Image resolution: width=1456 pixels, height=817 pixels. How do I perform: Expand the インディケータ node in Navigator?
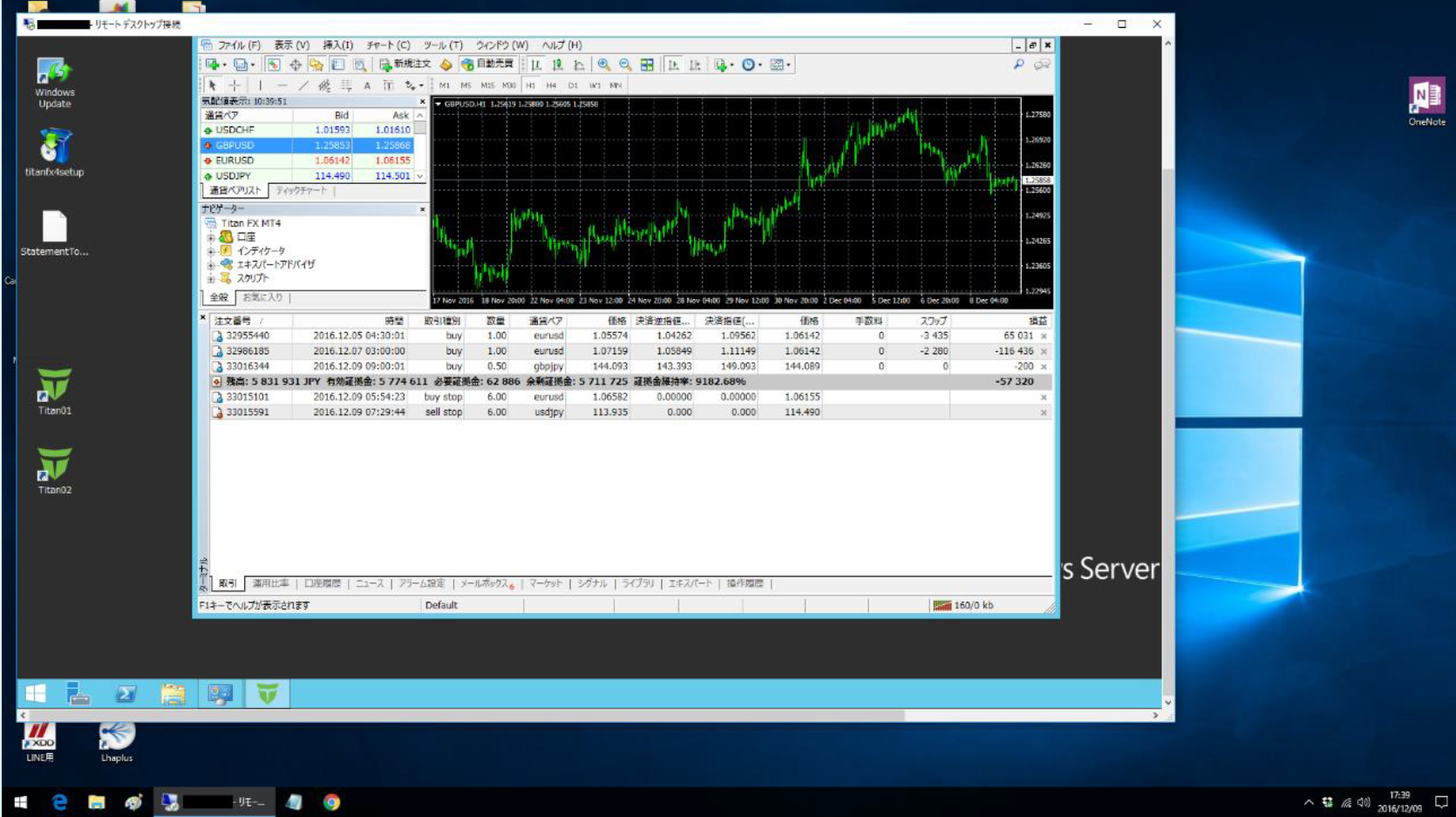tap(211, 251)
